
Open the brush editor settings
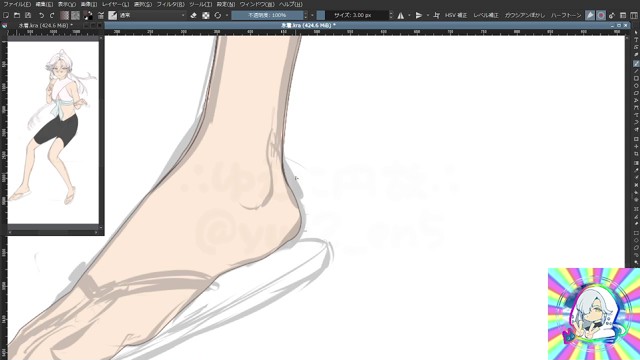point(101,16)
